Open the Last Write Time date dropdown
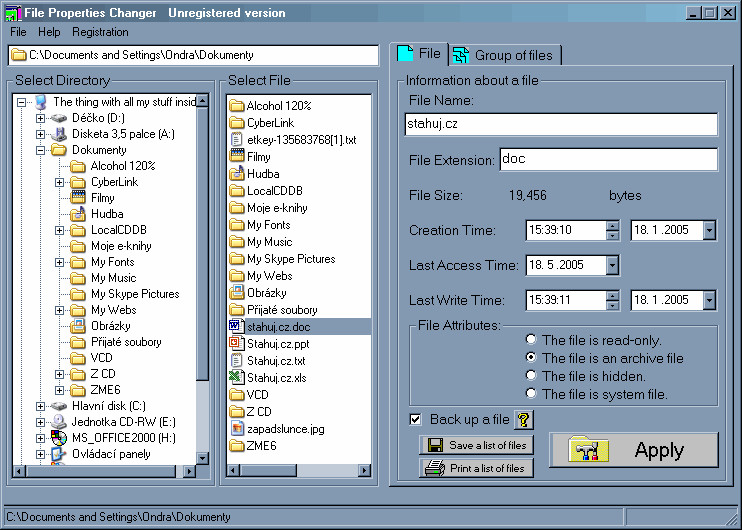 coord(709,300)
